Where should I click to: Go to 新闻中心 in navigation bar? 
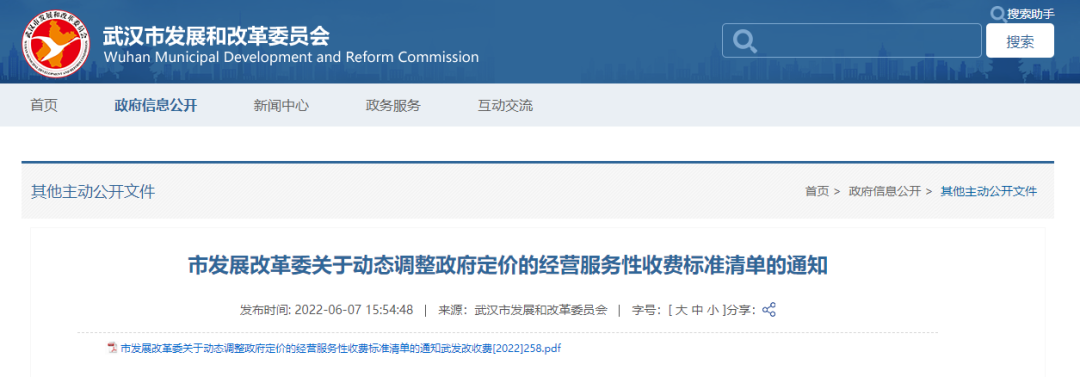[281, 105]
